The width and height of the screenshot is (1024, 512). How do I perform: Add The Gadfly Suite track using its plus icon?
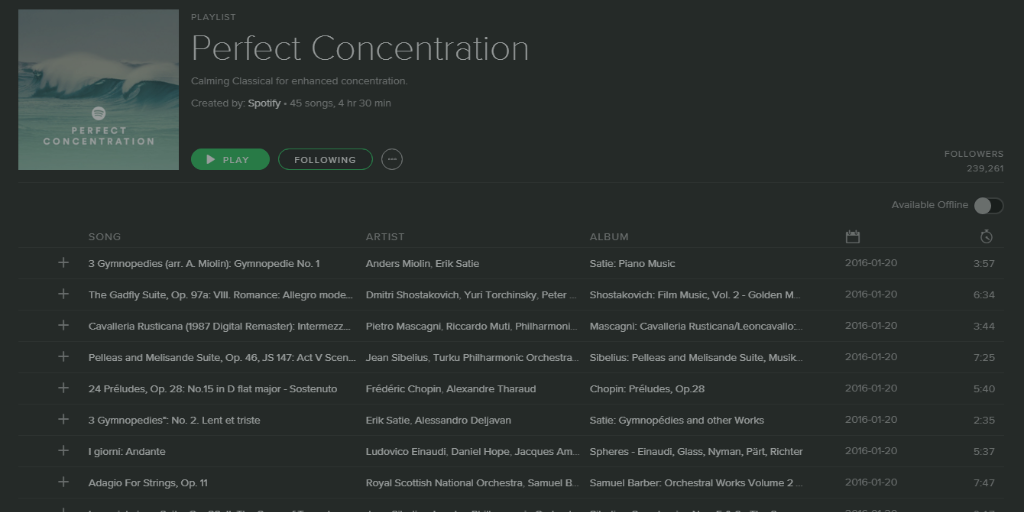pyautogui.click(x=63, y=294)
